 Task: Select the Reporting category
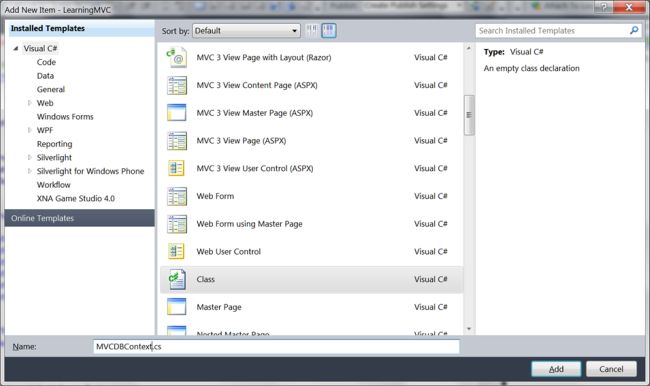pos(54,144)
